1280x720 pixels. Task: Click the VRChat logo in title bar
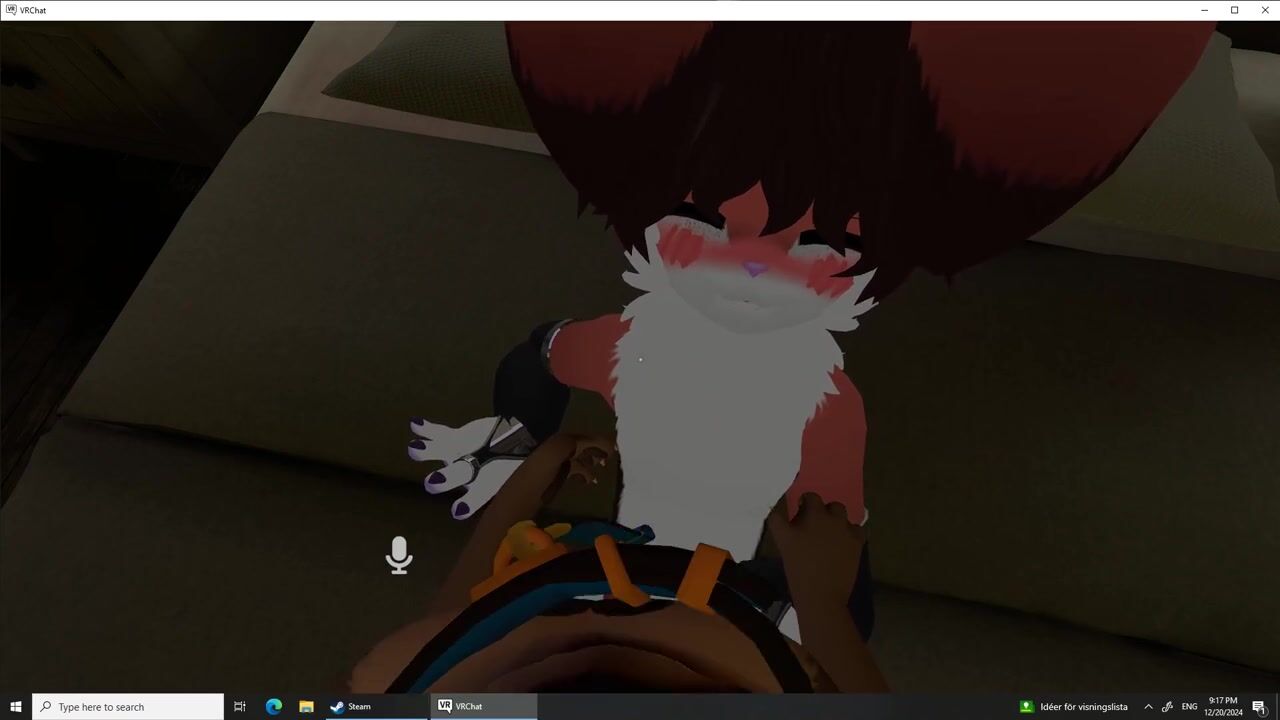(x=10, y=10)
